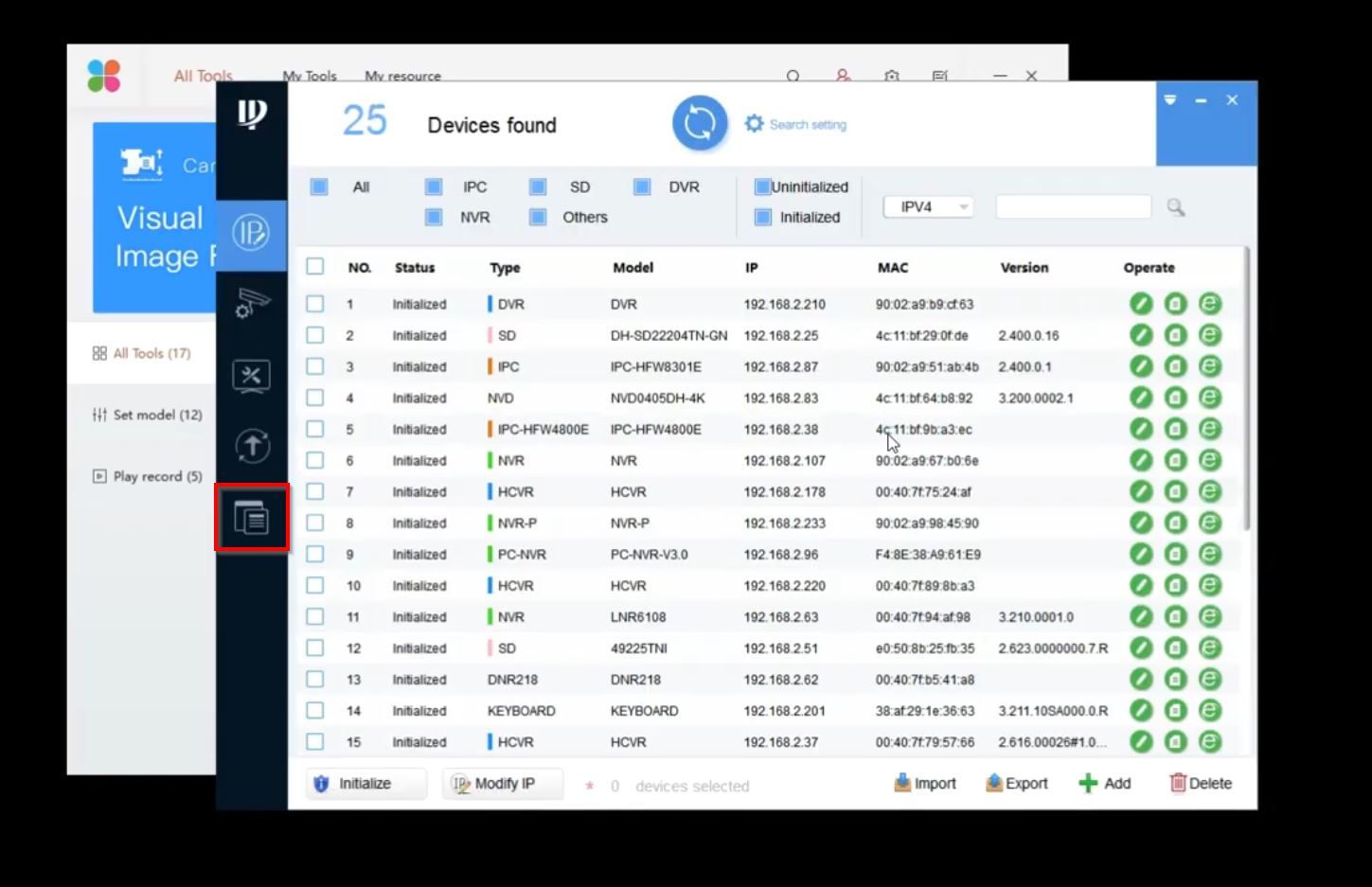1372x887 pixels.
Task: Click the Modify IP button at the bottom
Action: tap(503, 784)
